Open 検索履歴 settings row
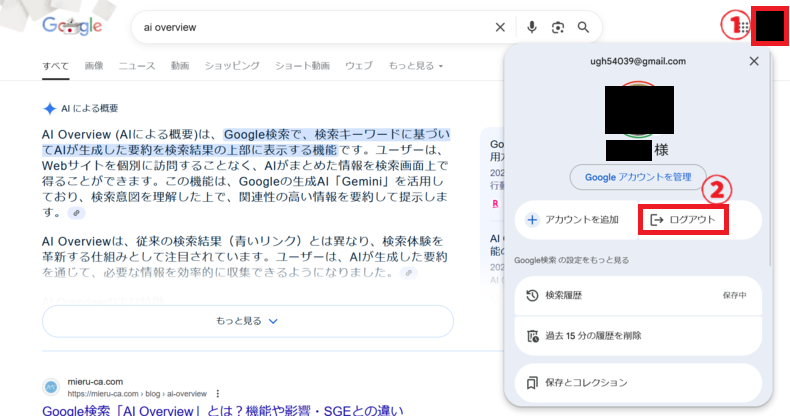This screenshot has width=790, height=416. pyautogui.click(x=638, y=296)
